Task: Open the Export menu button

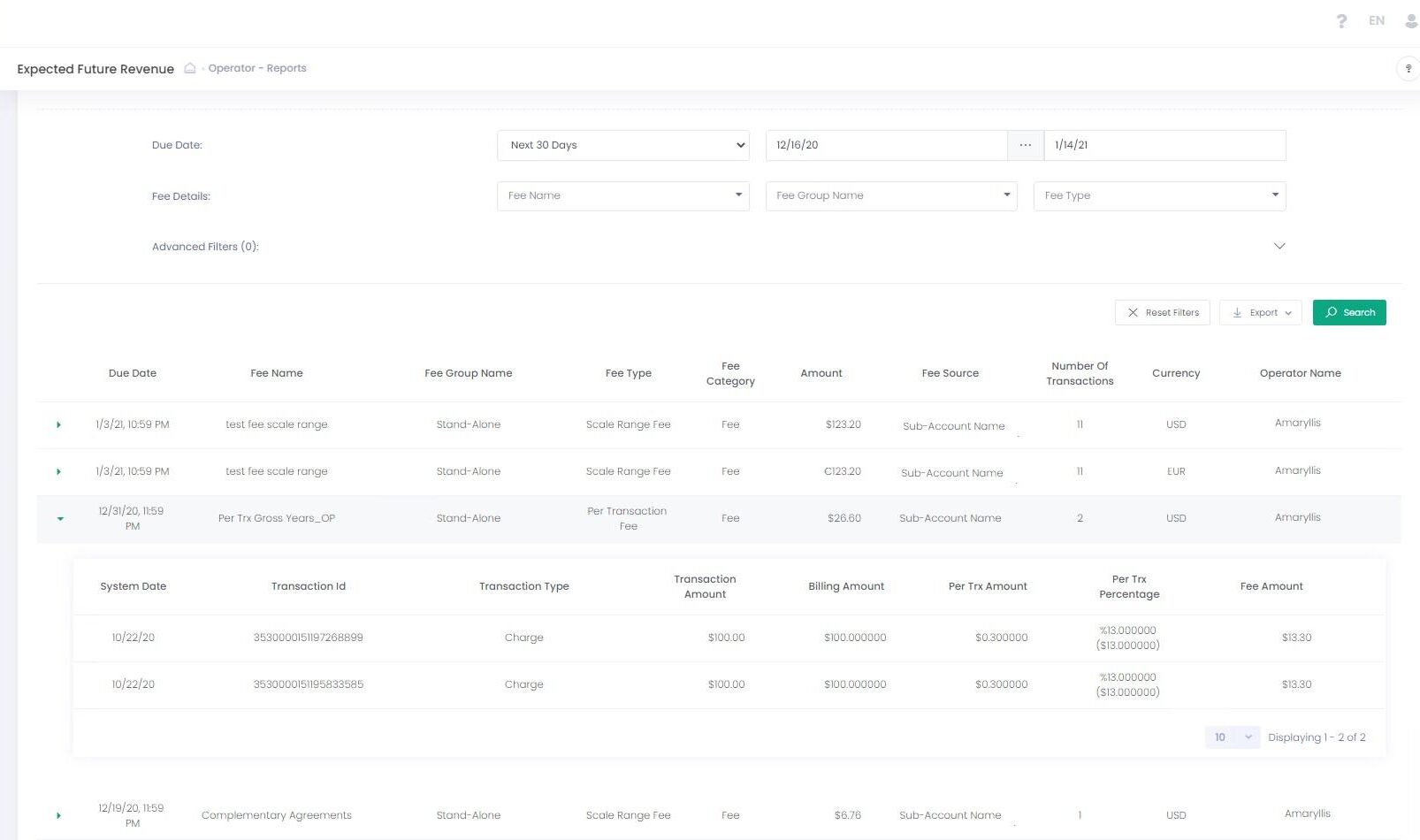Action: pyautogui.click(x=1260, y=312)
